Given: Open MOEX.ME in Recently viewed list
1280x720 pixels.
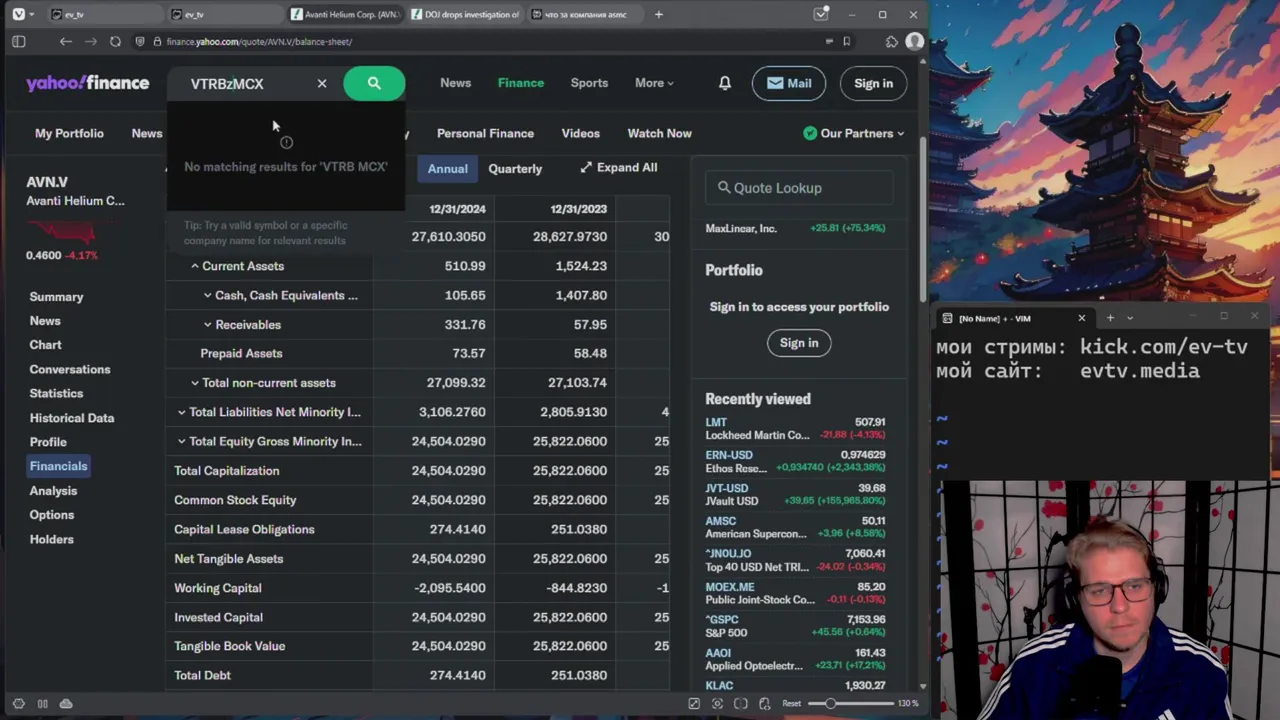Looking at the screenshot, I should click(795, 593).
